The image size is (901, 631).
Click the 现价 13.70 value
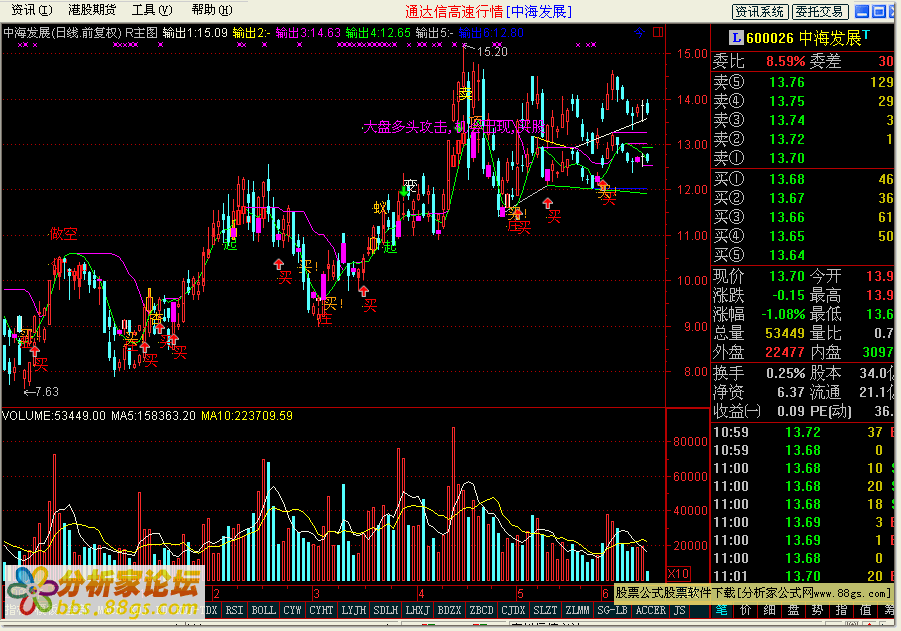[787, 276]
